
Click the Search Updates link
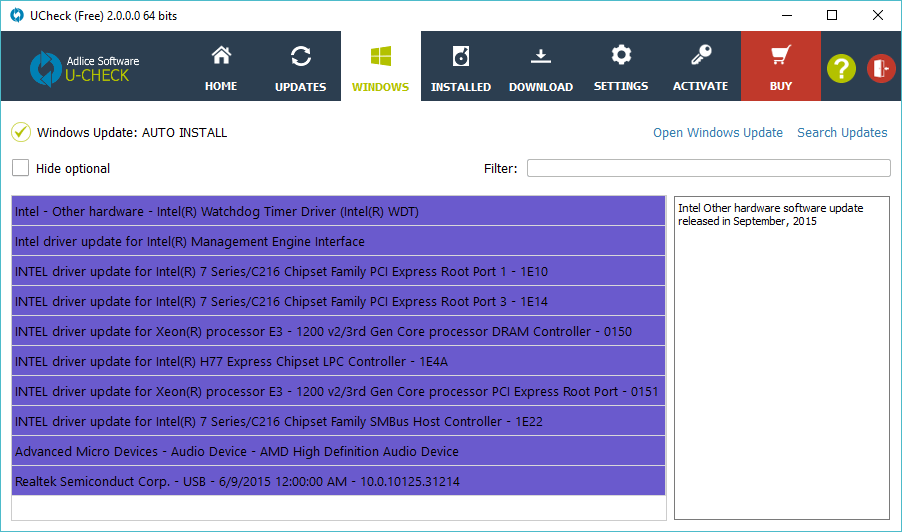tap(842, 132)
